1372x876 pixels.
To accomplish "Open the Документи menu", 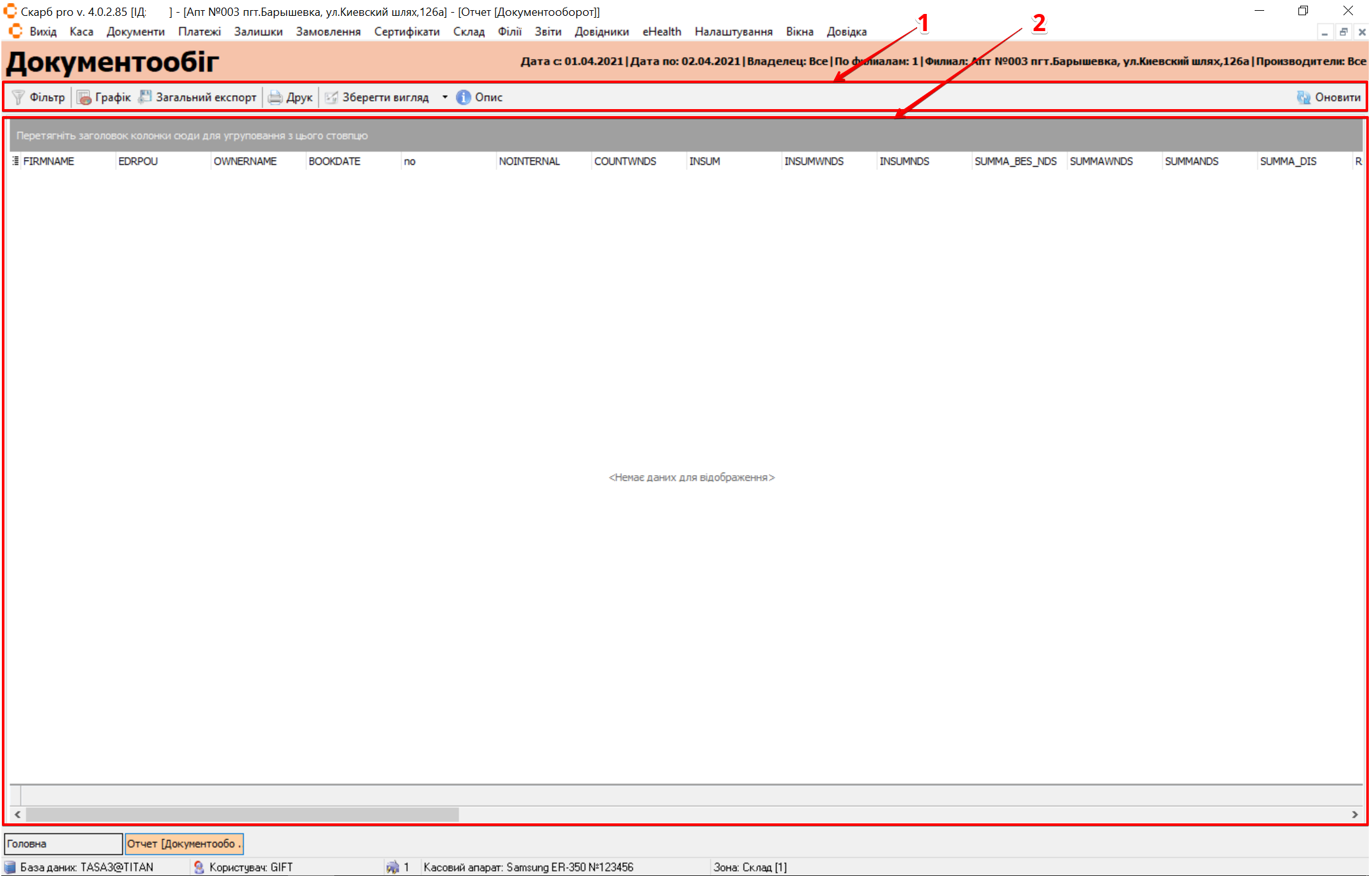I will [x=135, y=32].
